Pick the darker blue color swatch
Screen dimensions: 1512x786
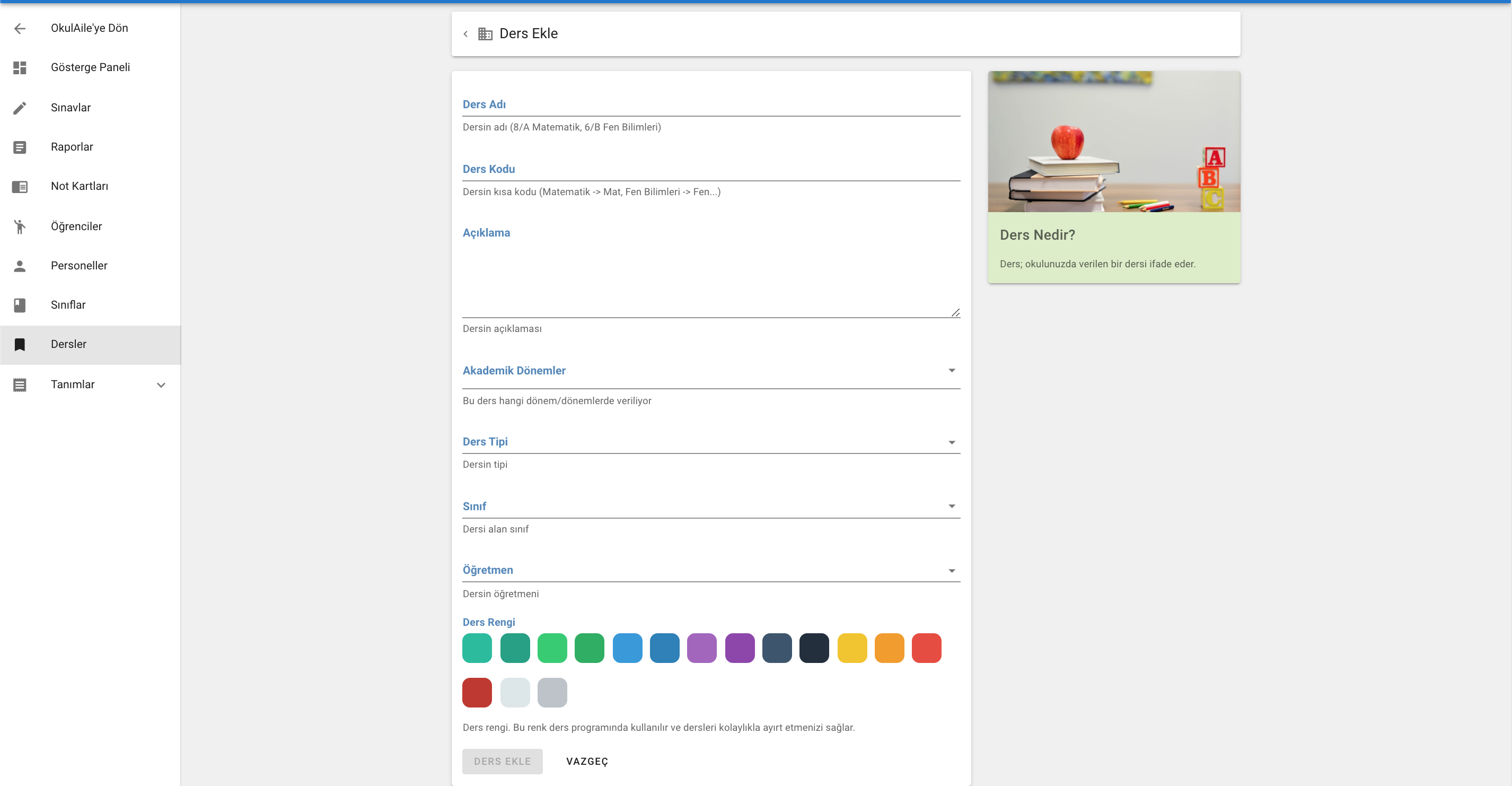(664, 648)
